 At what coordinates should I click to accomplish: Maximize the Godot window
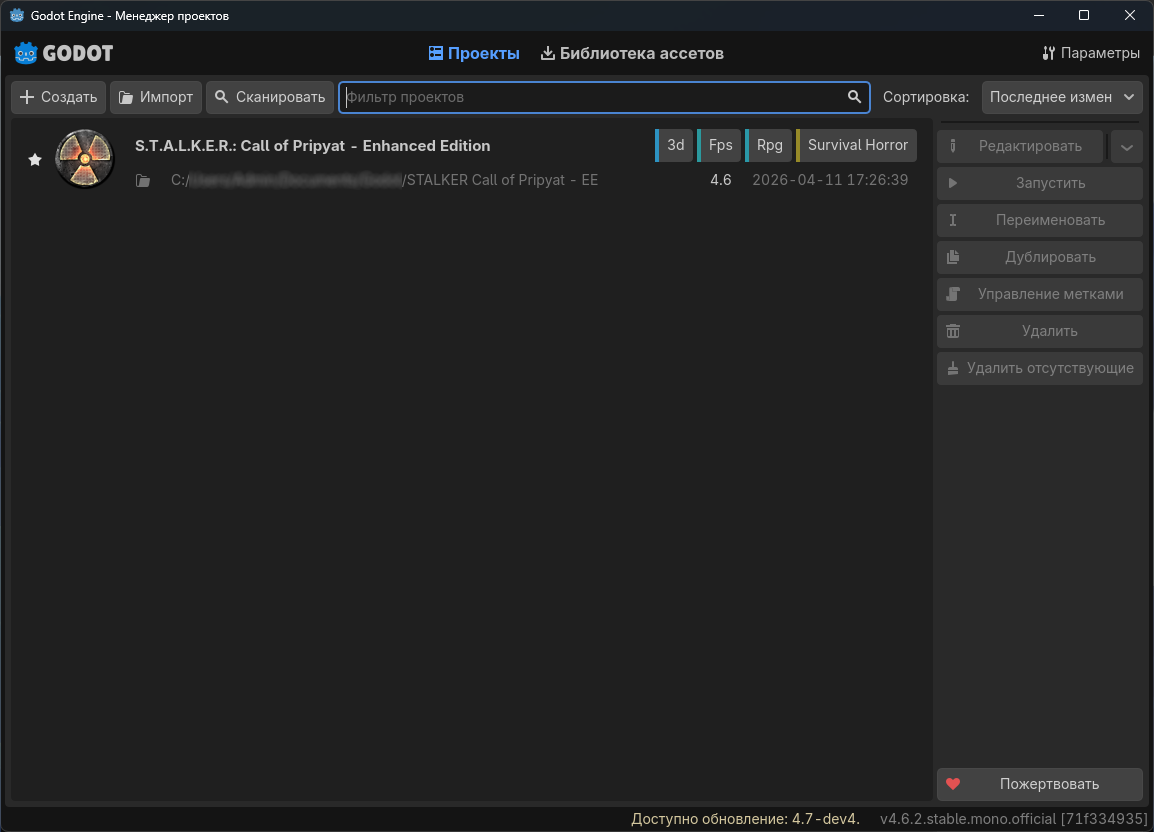[1083, 15]
